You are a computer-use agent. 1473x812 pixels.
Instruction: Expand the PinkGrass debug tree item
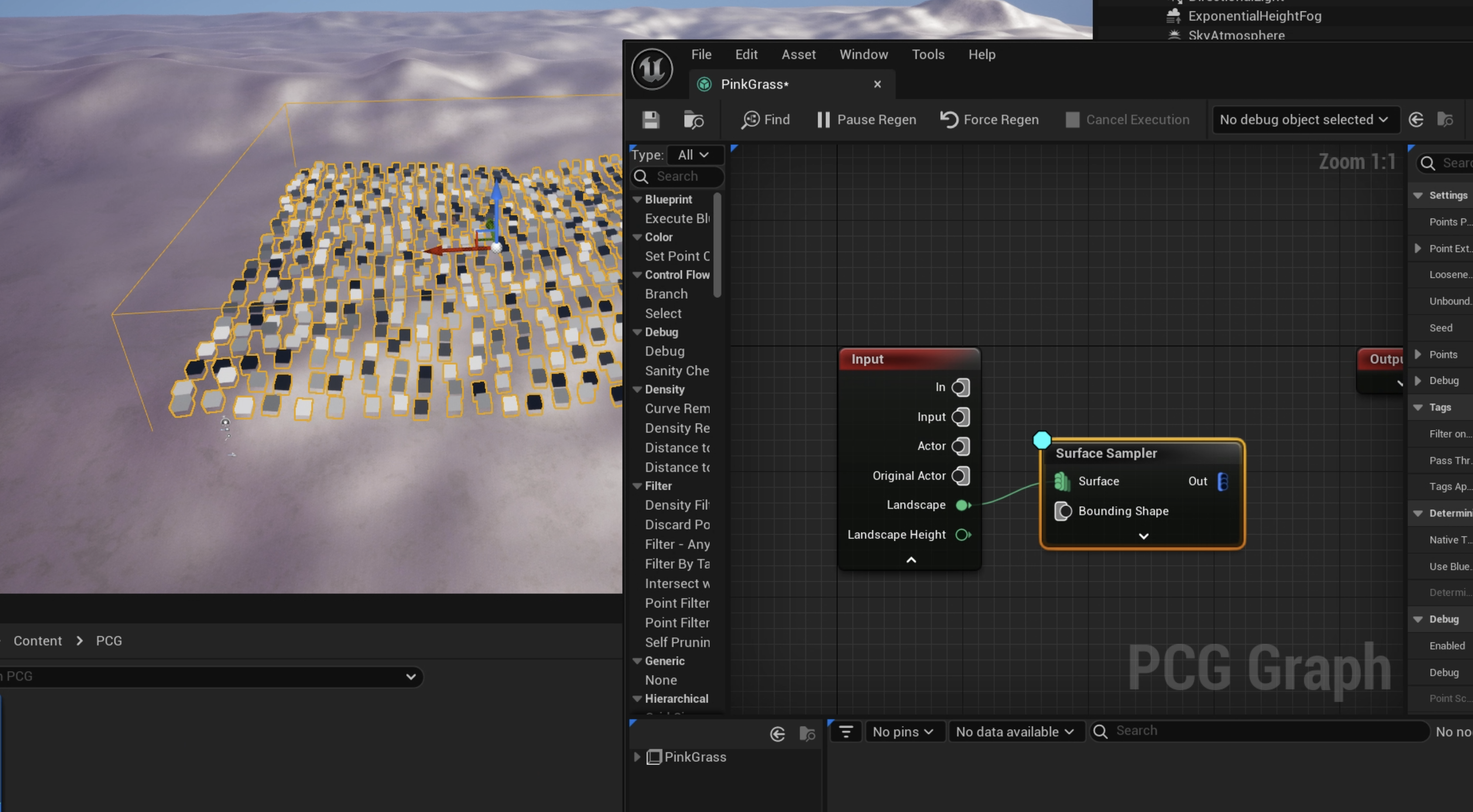pyautogui.click(x=637, y=757)
